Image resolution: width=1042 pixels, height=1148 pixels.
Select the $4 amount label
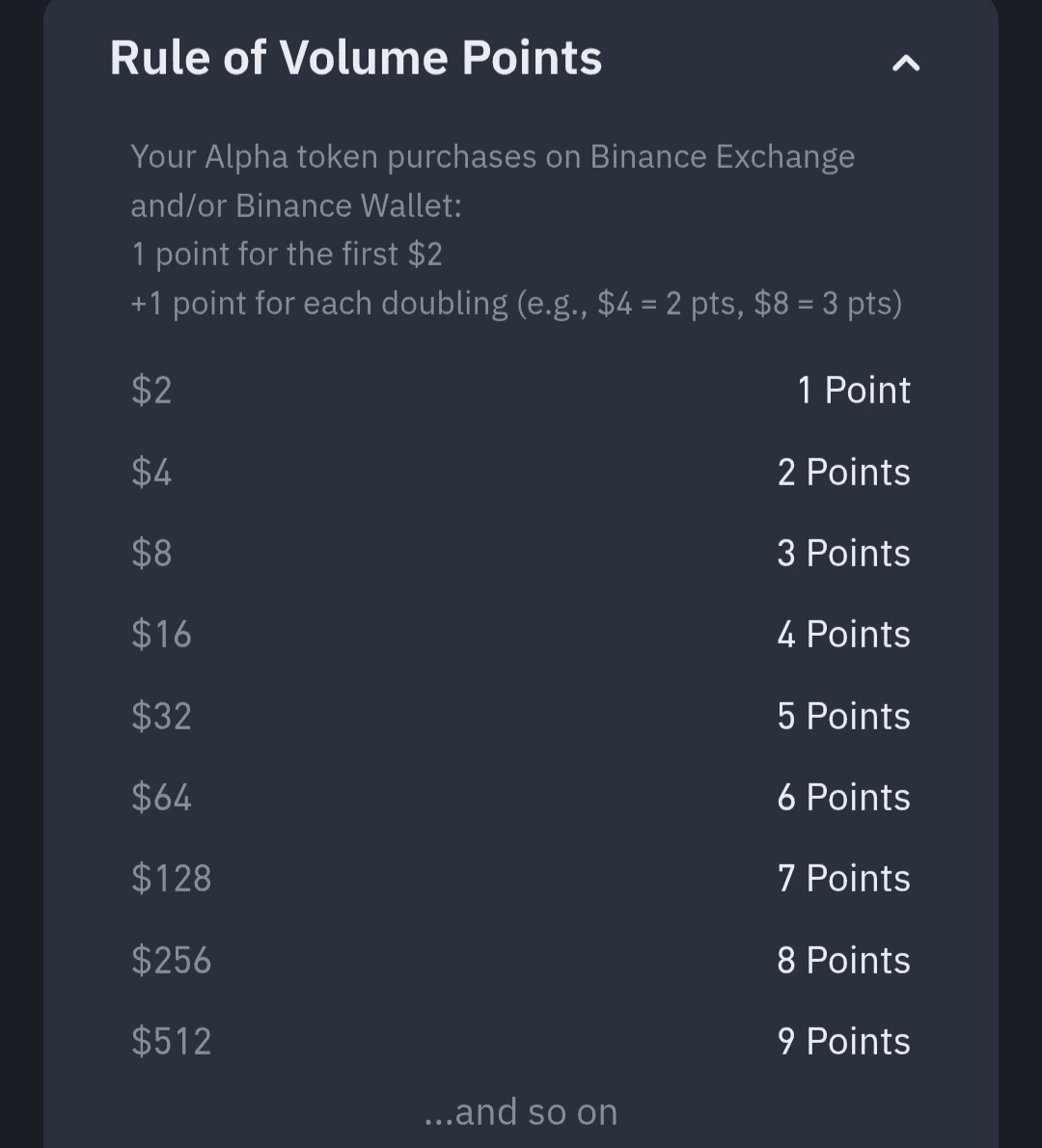point(151,473)
